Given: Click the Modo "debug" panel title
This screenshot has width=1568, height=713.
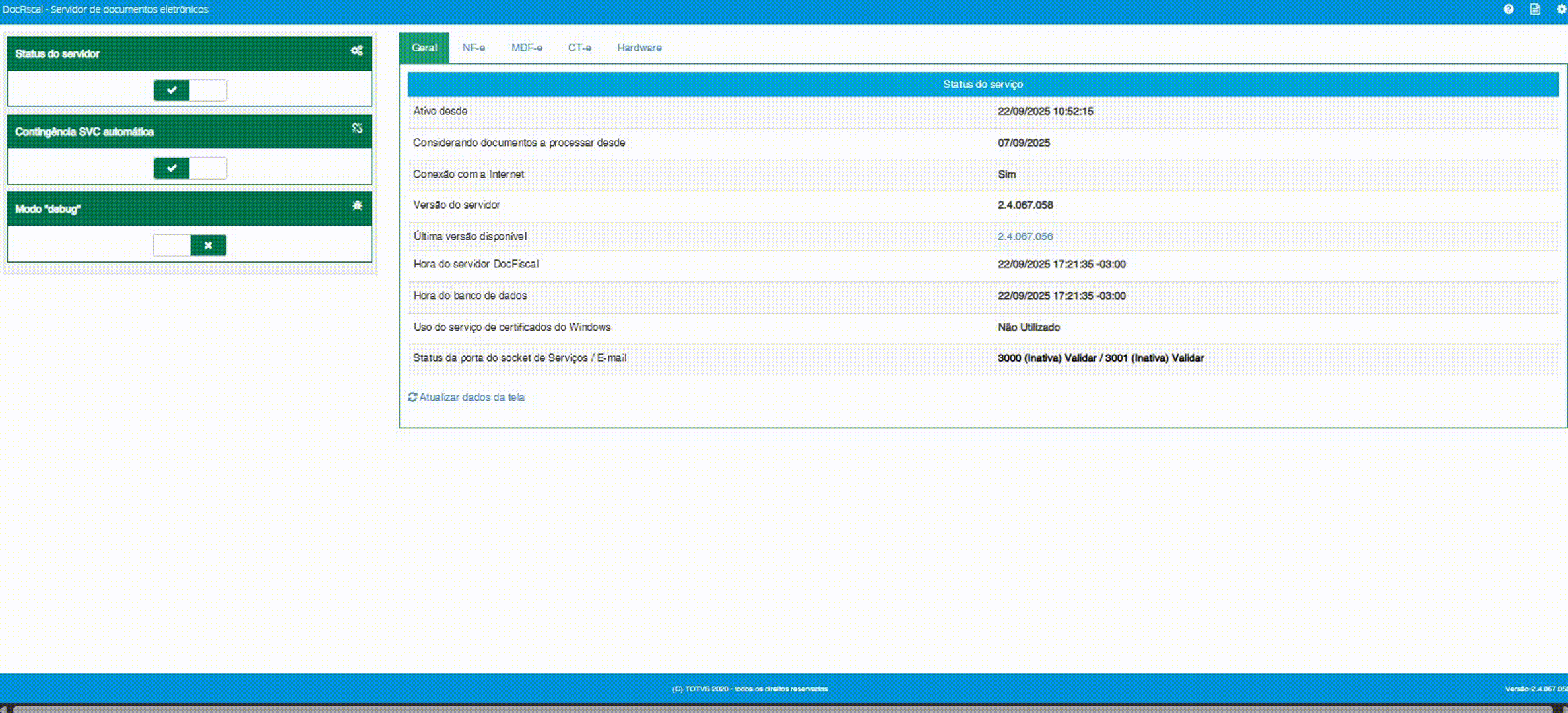Looking at the screenshot, I should 48,209.
